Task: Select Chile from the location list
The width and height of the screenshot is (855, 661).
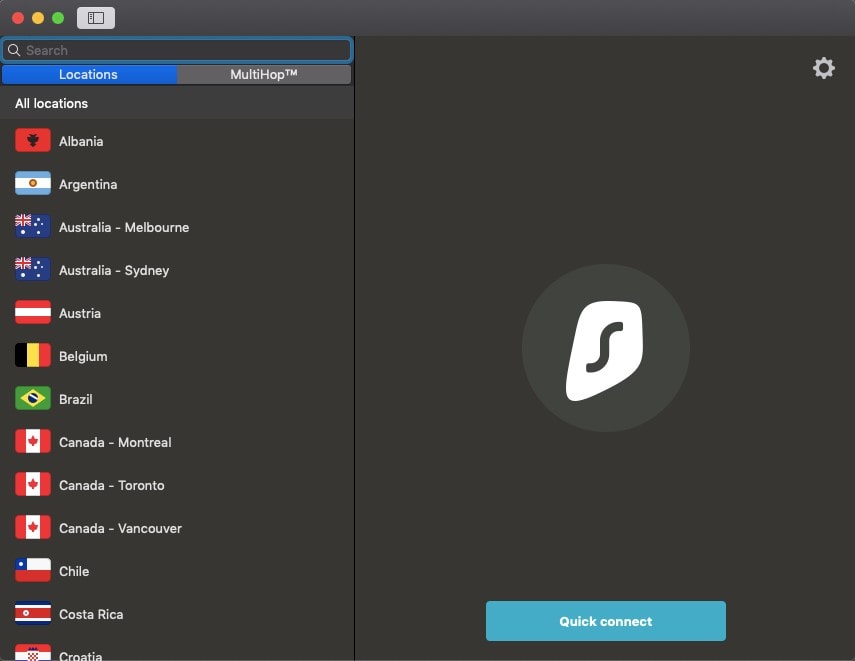Action: (x=177, y=571)
